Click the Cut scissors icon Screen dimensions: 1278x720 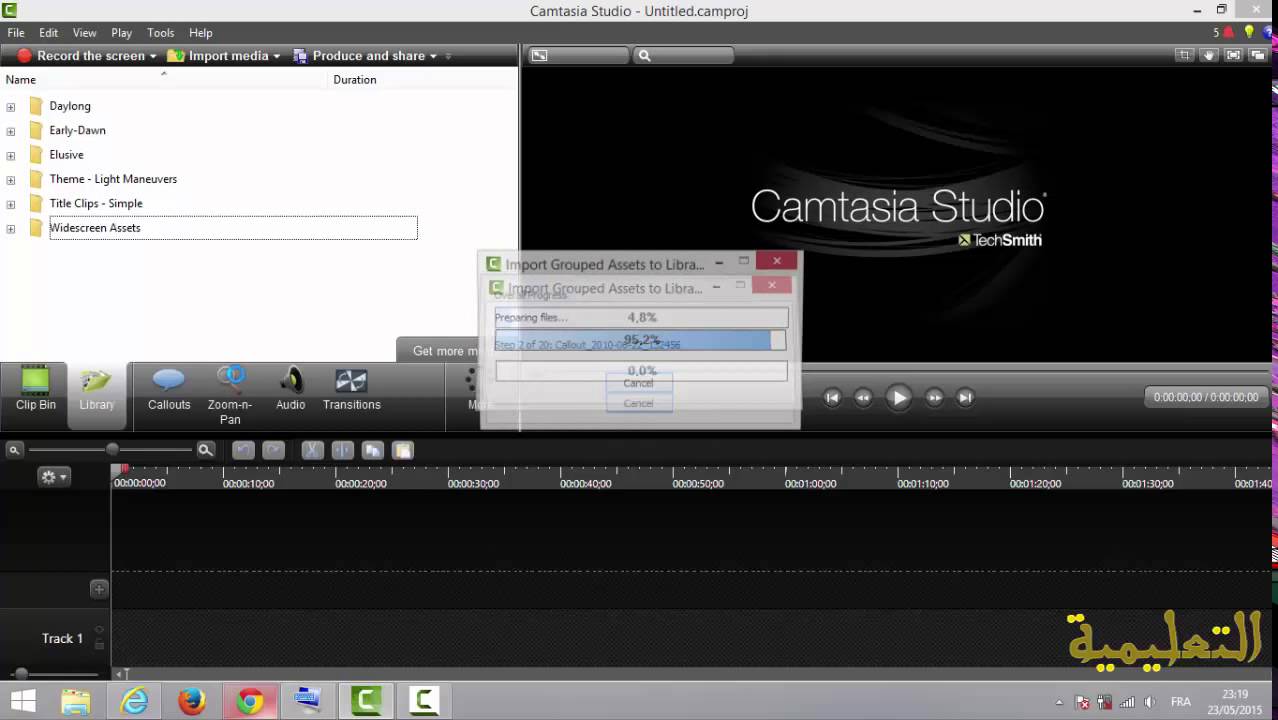[313, 450]
